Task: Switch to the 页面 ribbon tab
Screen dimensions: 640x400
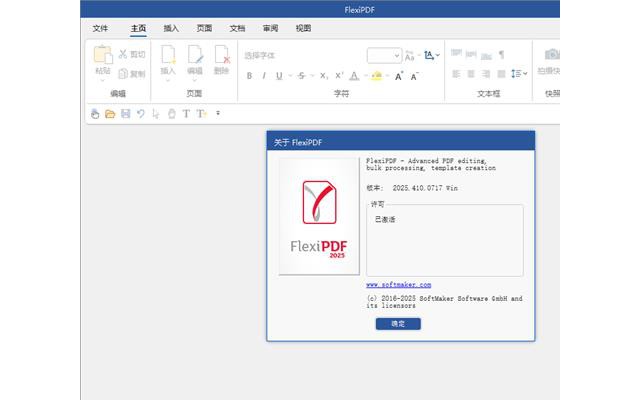Action: tap(204, 28)
